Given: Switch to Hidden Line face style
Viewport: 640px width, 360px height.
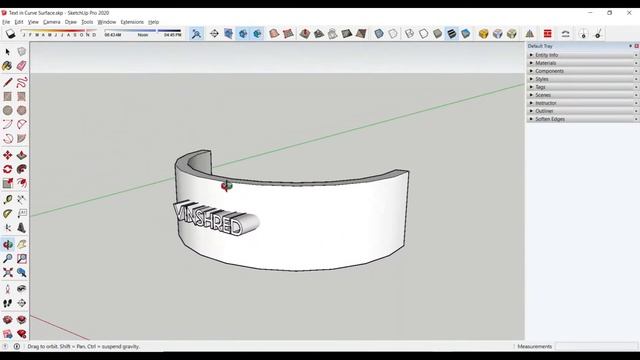Looking at the screenshot, I should 423,33.
